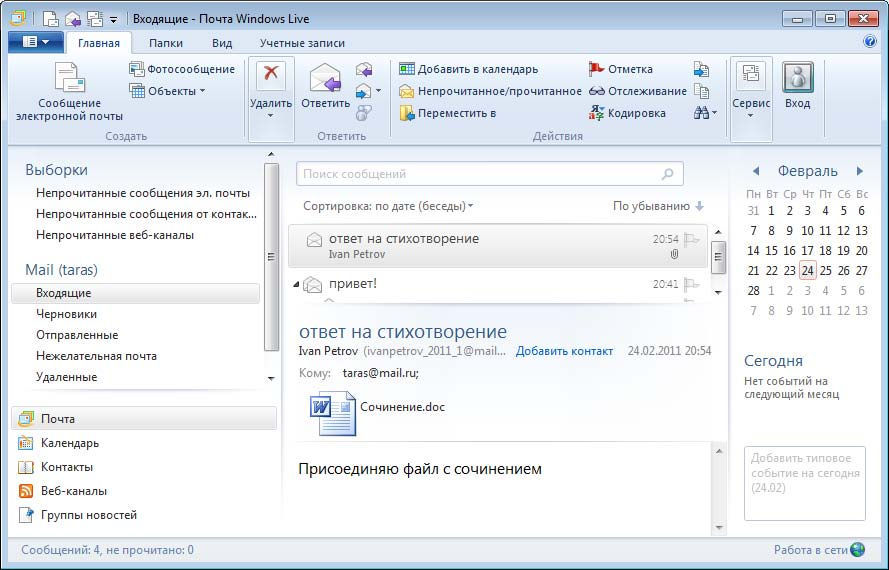Click the folder pane scrollbar thumb

pos(271,257)
